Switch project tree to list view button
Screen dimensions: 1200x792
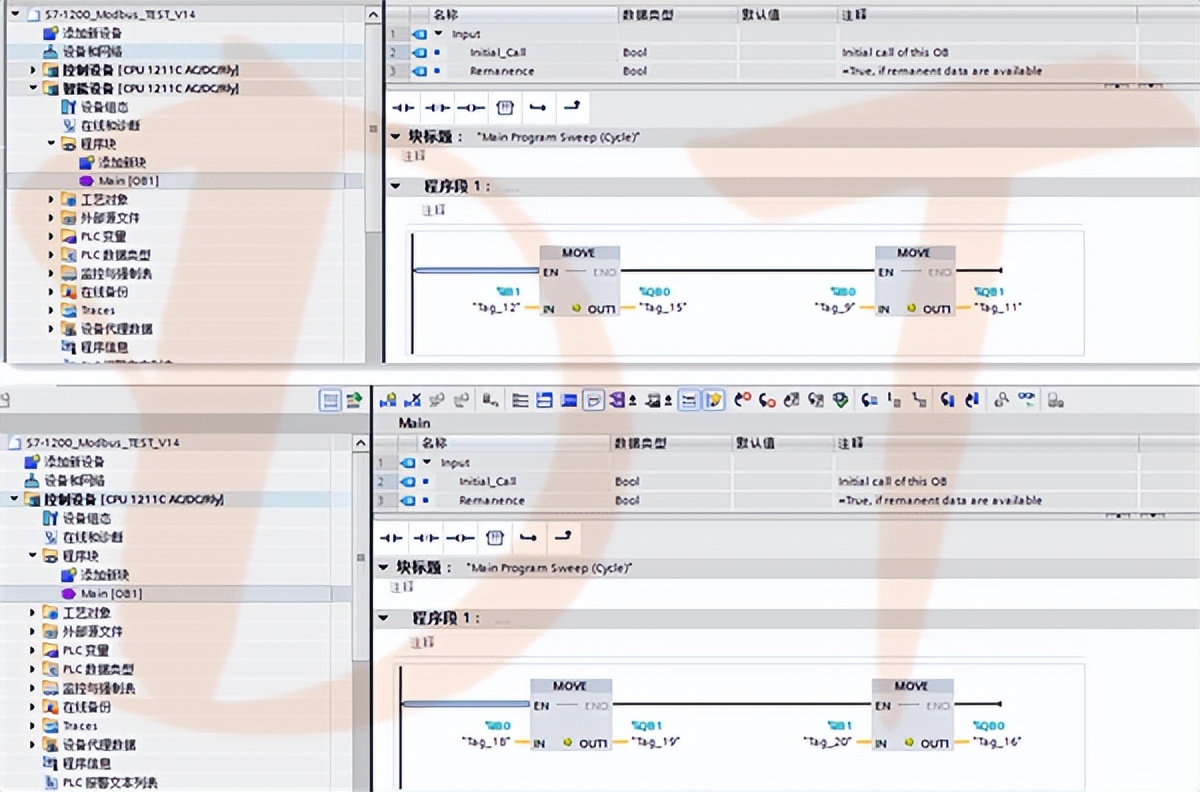click(x=329, y=401)
